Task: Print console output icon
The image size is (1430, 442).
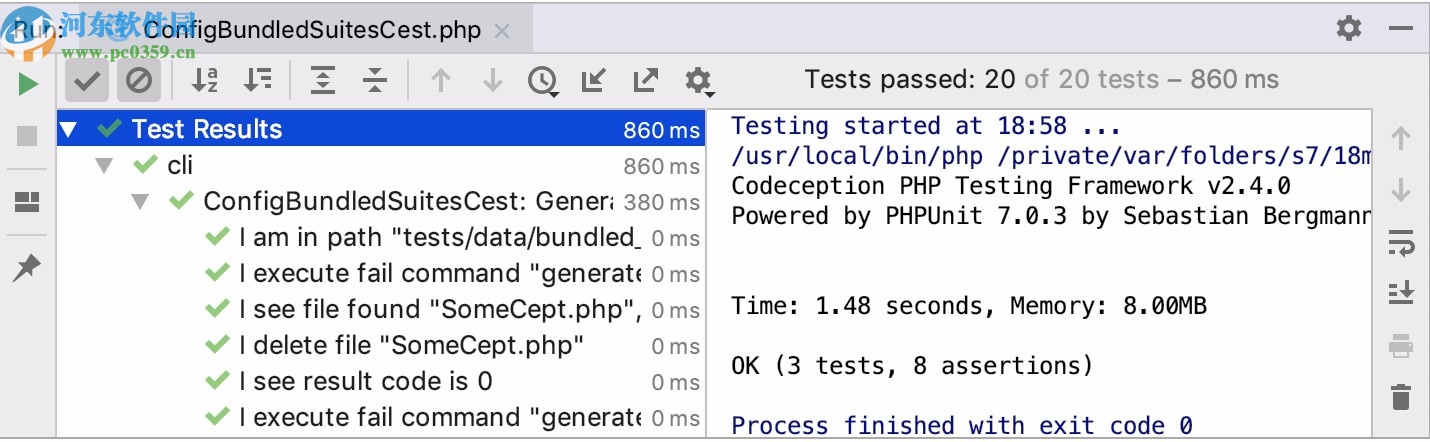Action: [x=1401, y=346]
